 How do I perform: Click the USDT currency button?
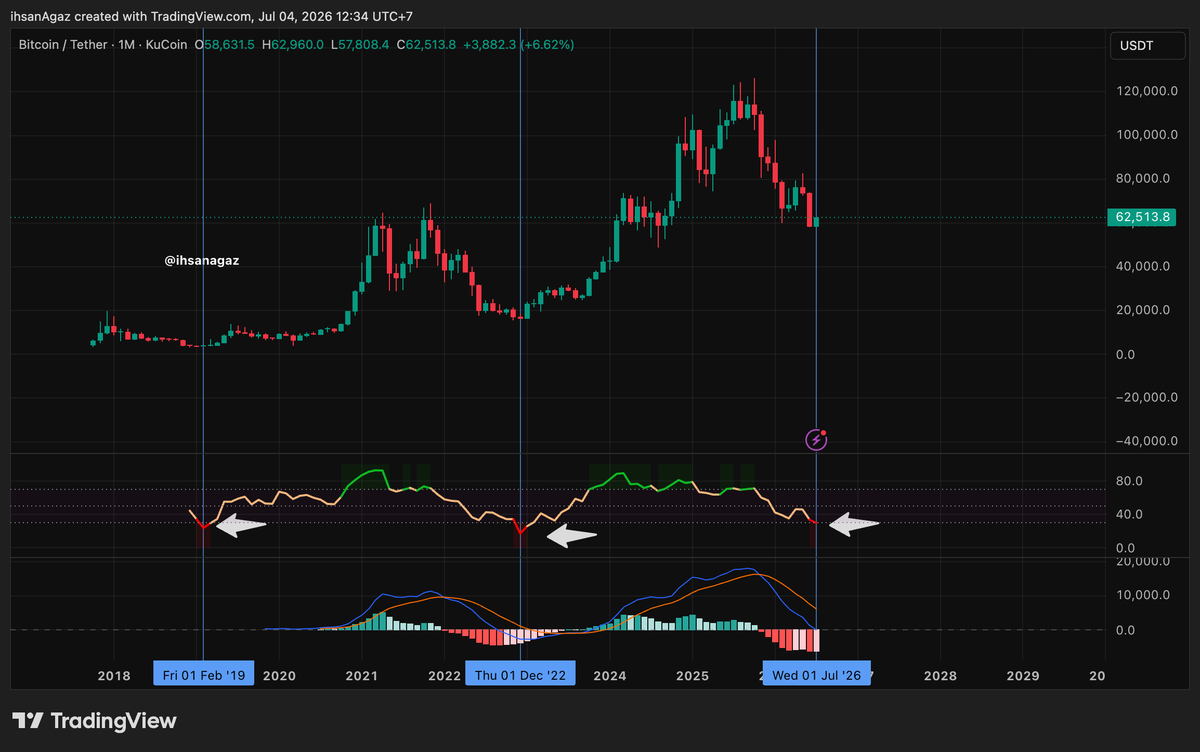click(x=1148, y=45)
